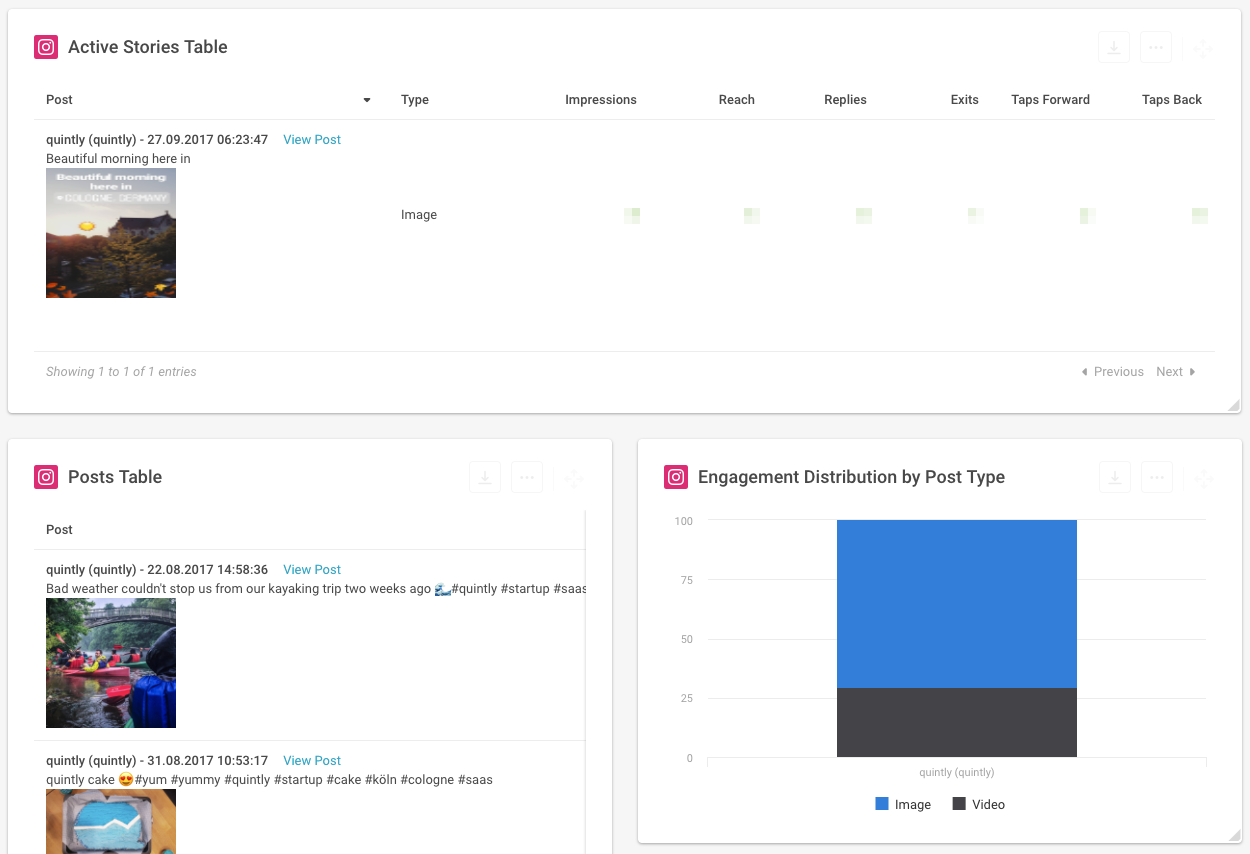Click the Impressions value cell for story
This screenshot has width=1250, height=854.
[x=632, y=215]
